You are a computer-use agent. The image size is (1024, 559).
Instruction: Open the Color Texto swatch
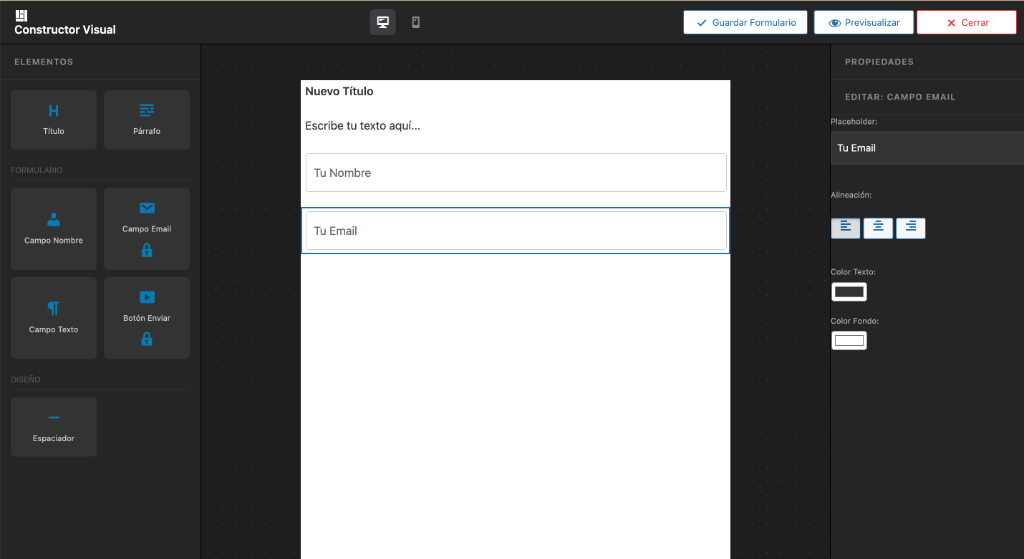pyautogui.click(x=849, y=292)
